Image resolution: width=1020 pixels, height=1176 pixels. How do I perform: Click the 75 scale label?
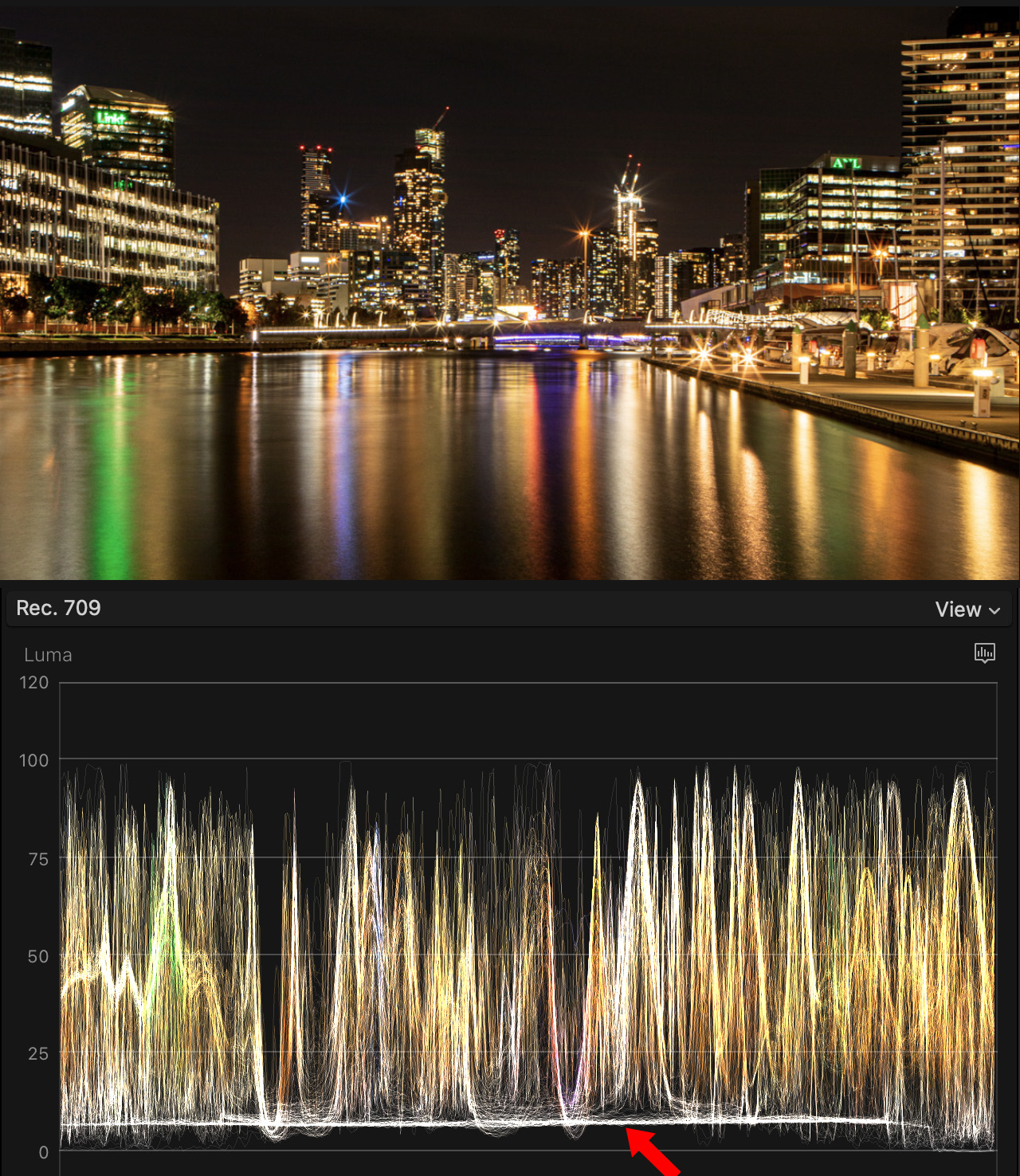point(37,859)
